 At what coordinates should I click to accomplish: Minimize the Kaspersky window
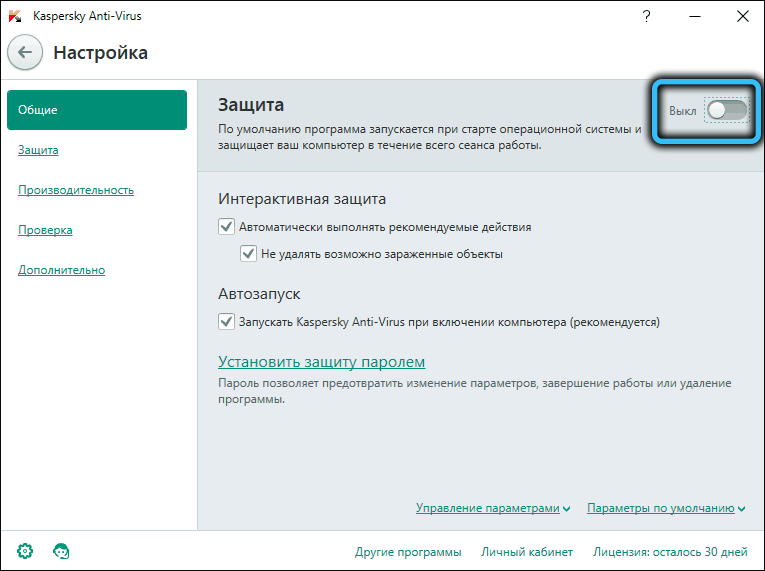[695, 17]
